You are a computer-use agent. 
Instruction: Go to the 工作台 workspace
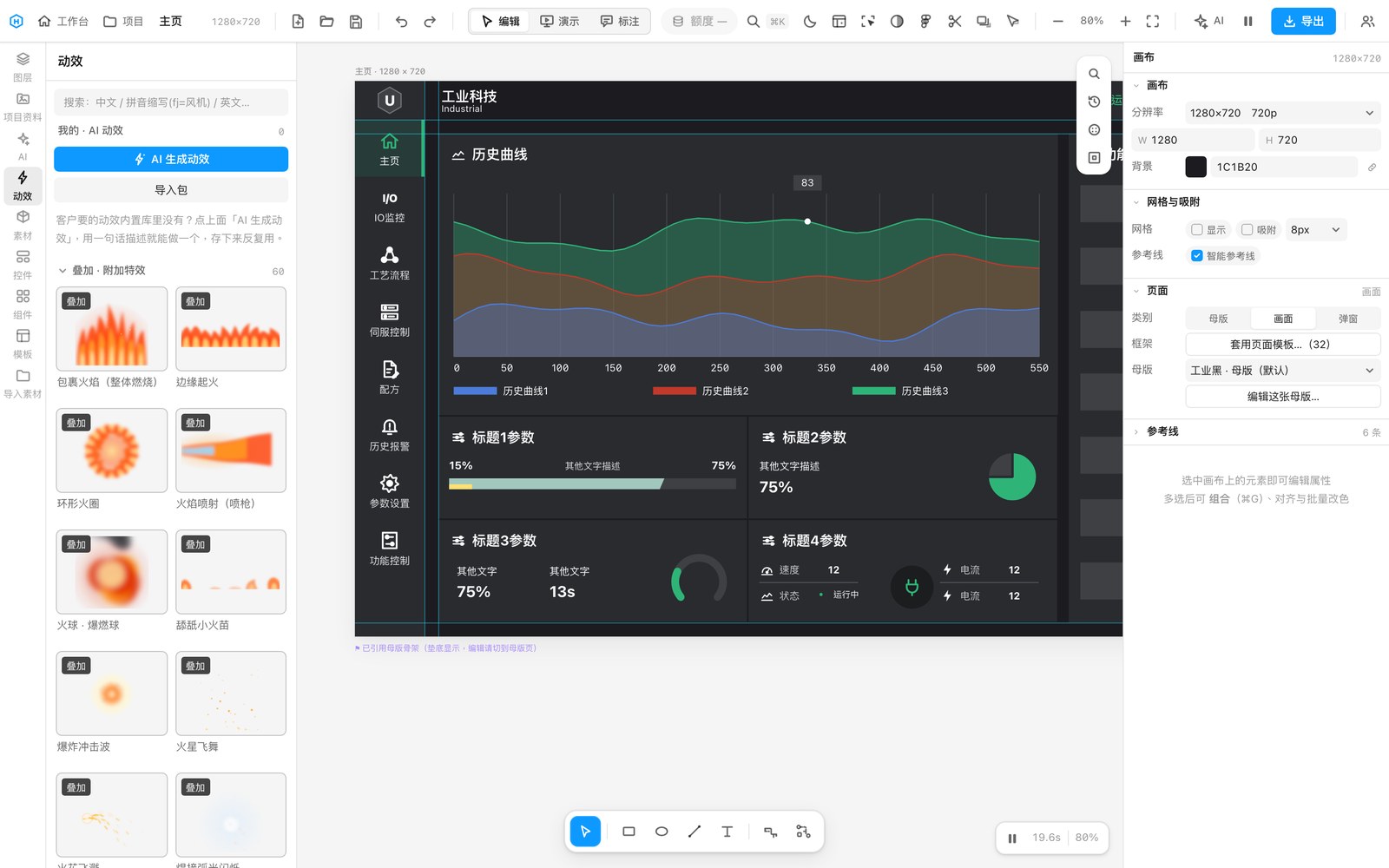(63, 21)
